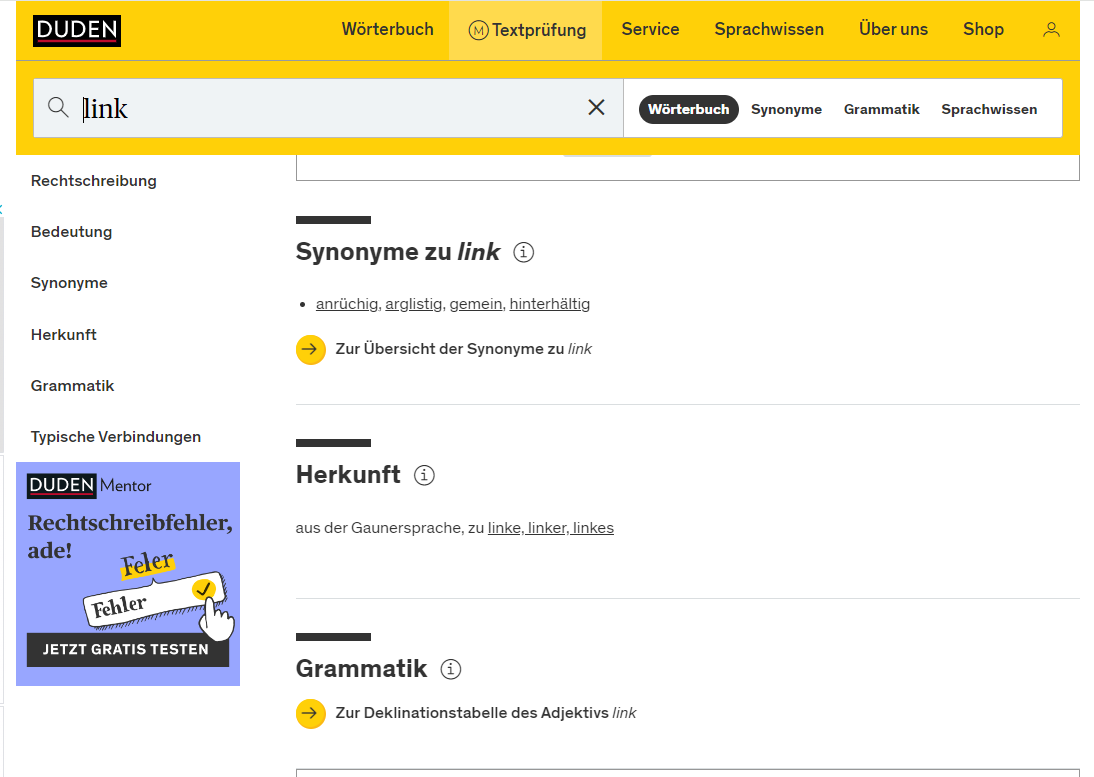This screenshot has width=1094, height=777.
Task: Enable the Grammatik search filter
Action: pos(881,109)
